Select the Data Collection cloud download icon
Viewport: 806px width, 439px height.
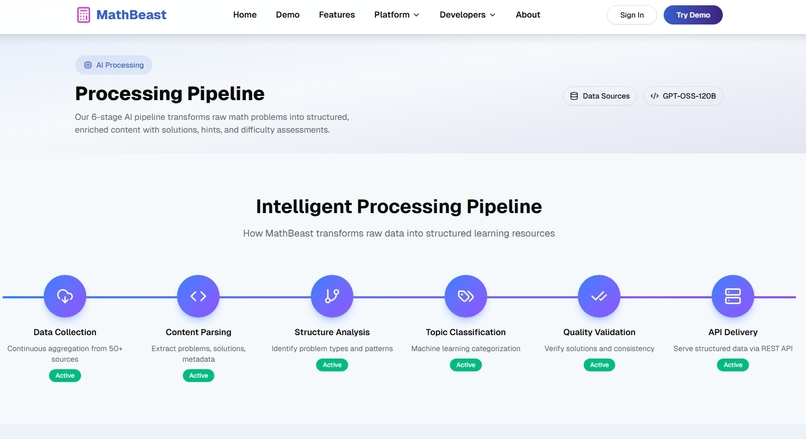pos(65,296)
